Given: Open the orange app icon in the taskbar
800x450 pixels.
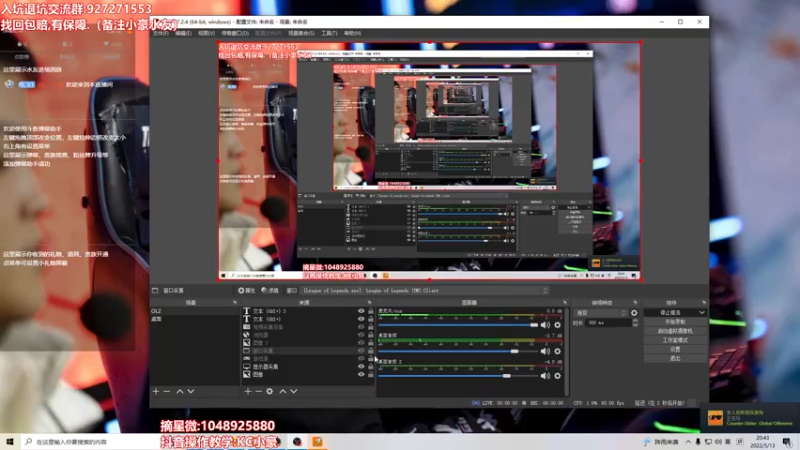Looking at the screenshot, I should point(317,441).
